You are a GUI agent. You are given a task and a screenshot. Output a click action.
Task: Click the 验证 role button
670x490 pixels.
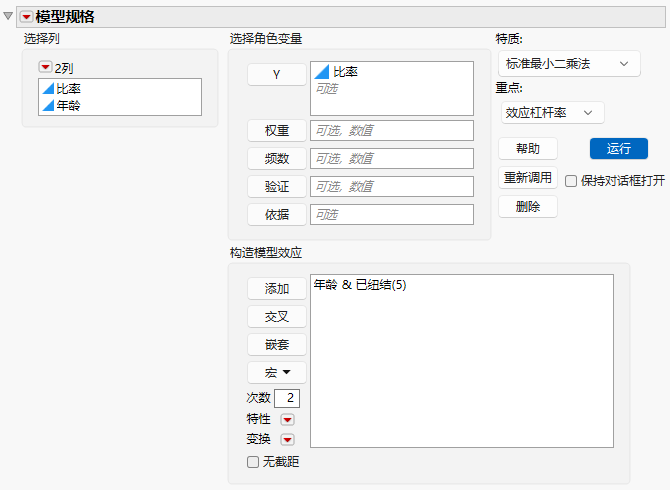276,187
